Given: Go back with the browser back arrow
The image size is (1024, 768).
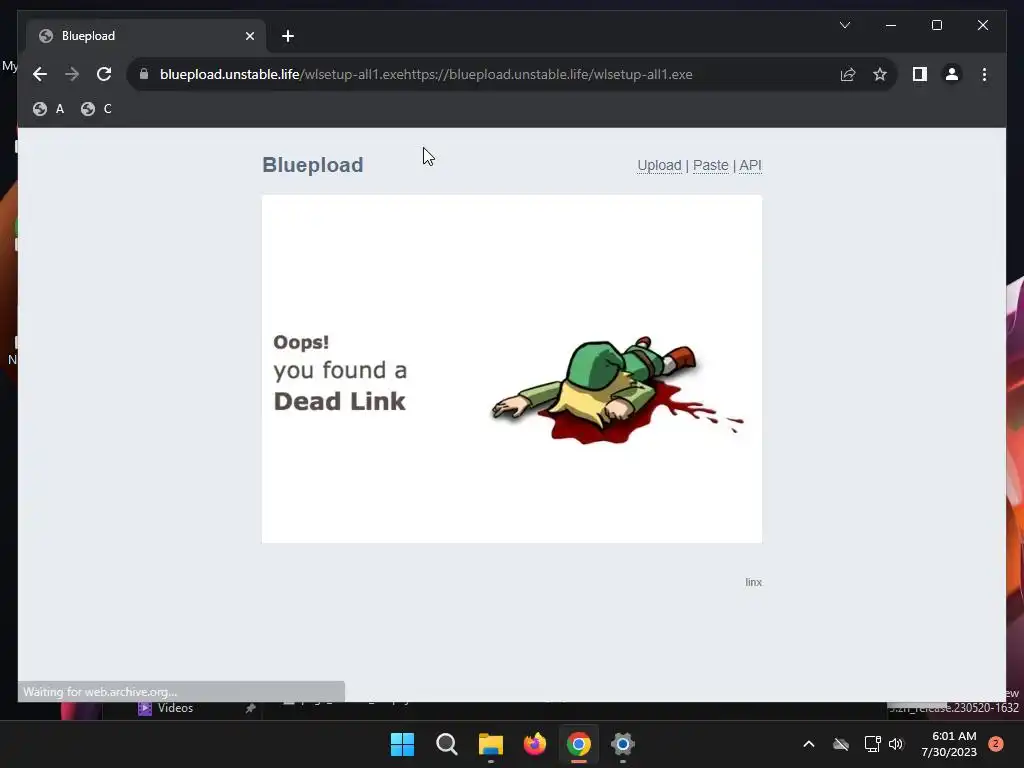Looking at the screenshot, I should [40, 74].
